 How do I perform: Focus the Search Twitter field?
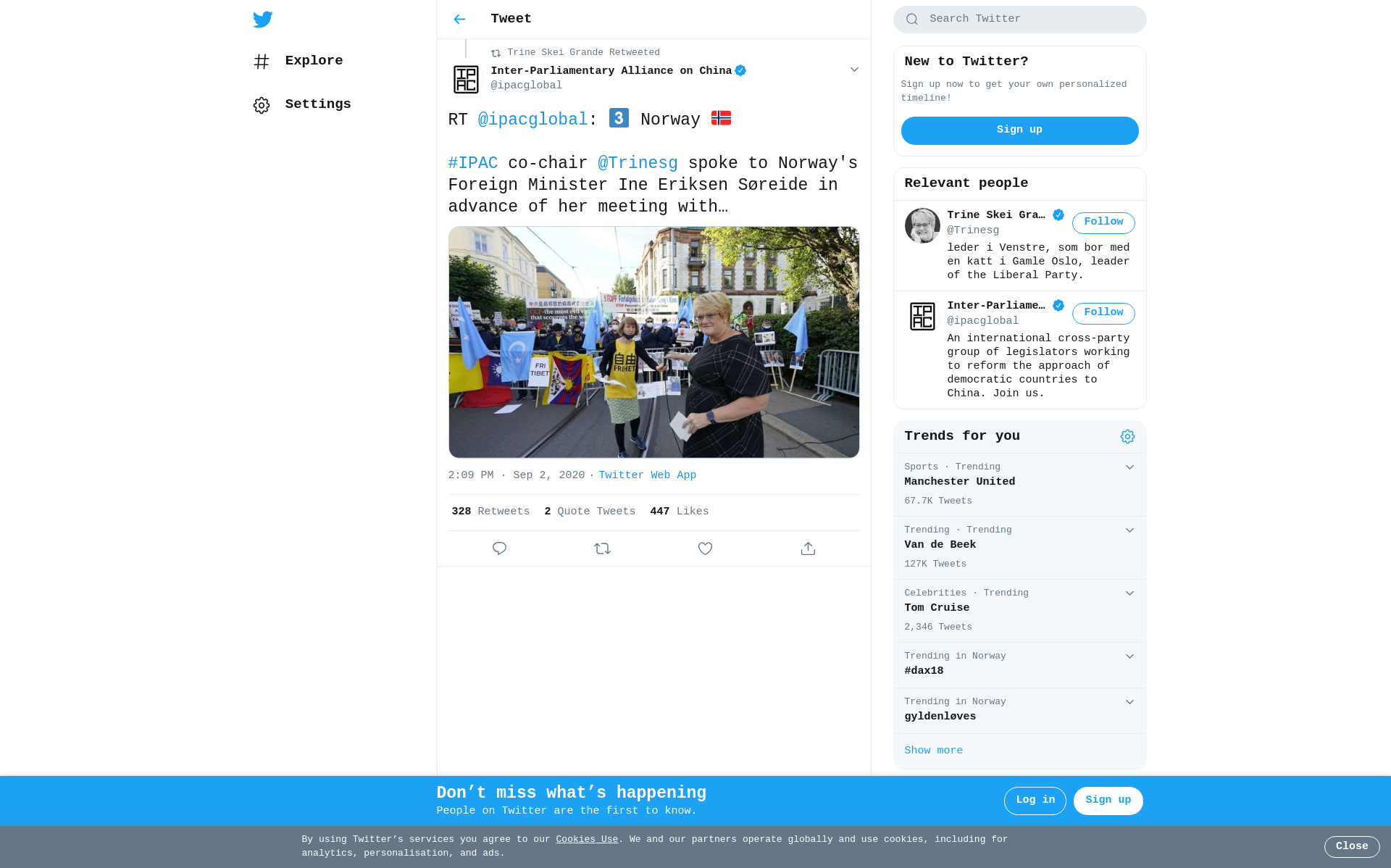pos(1019,20)
